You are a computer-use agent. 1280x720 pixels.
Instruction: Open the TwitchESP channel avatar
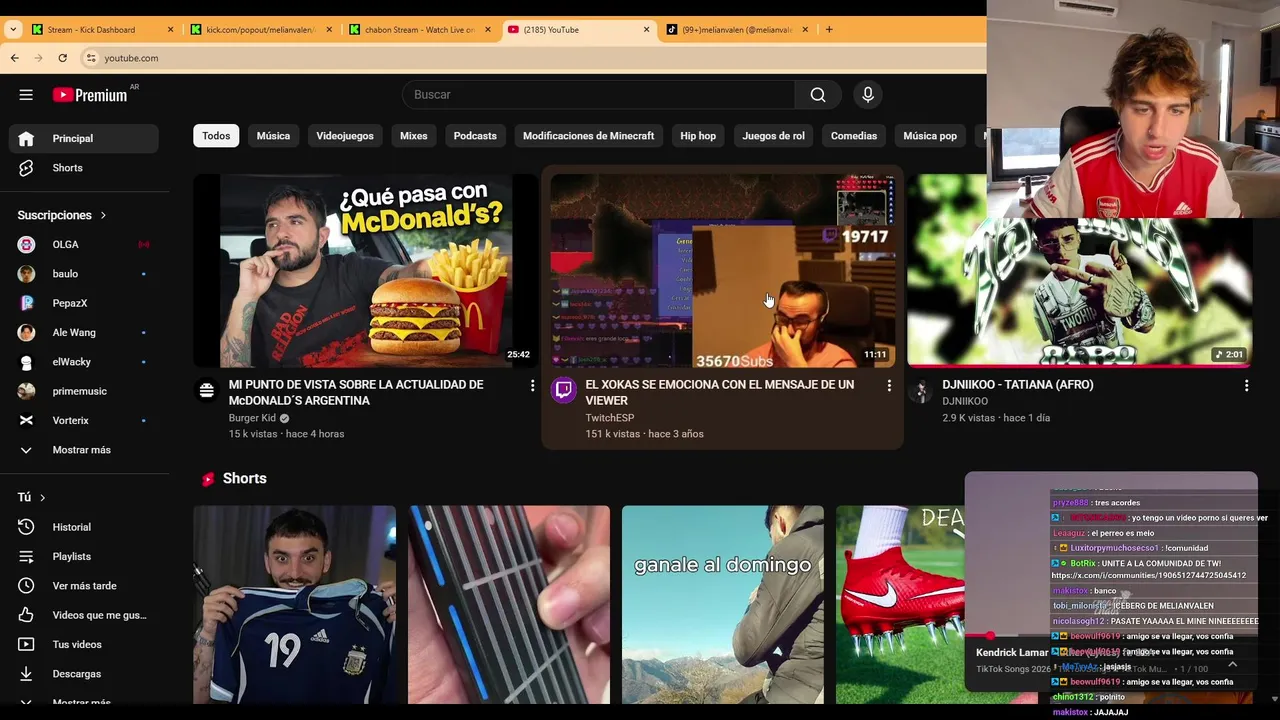pos(564,391)
